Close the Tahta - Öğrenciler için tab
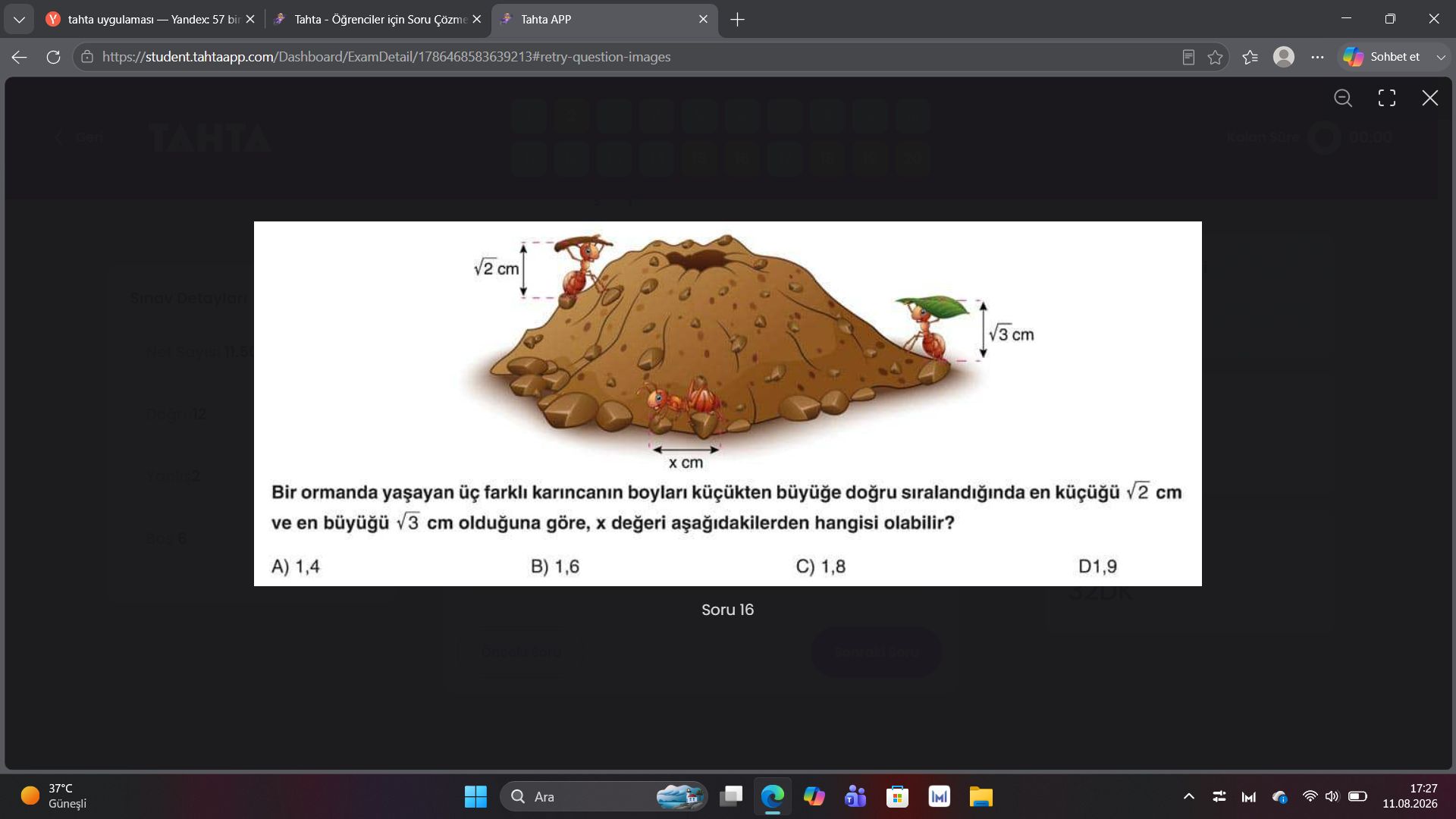This screenshot has height=819, width=1456. pos(476,20)
